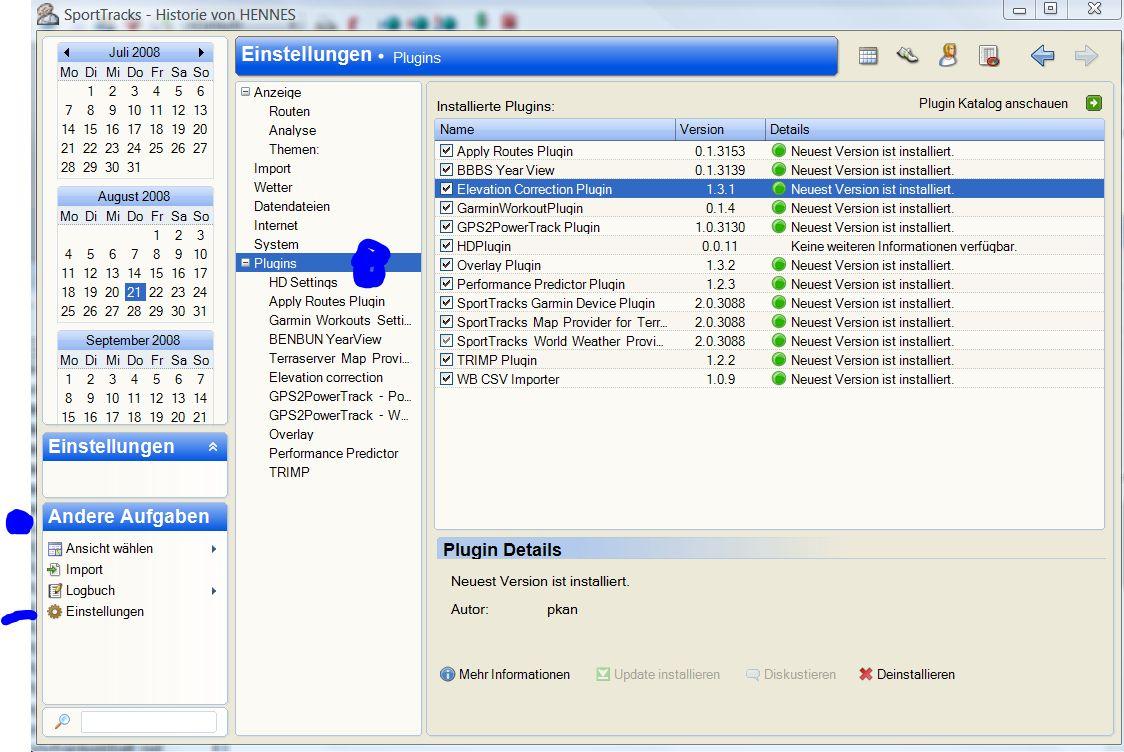Image resolution: width=1124 pixels, height=752 pixels.
Task: Click the Diskutieren speech bubble icon
Action: 753,675
